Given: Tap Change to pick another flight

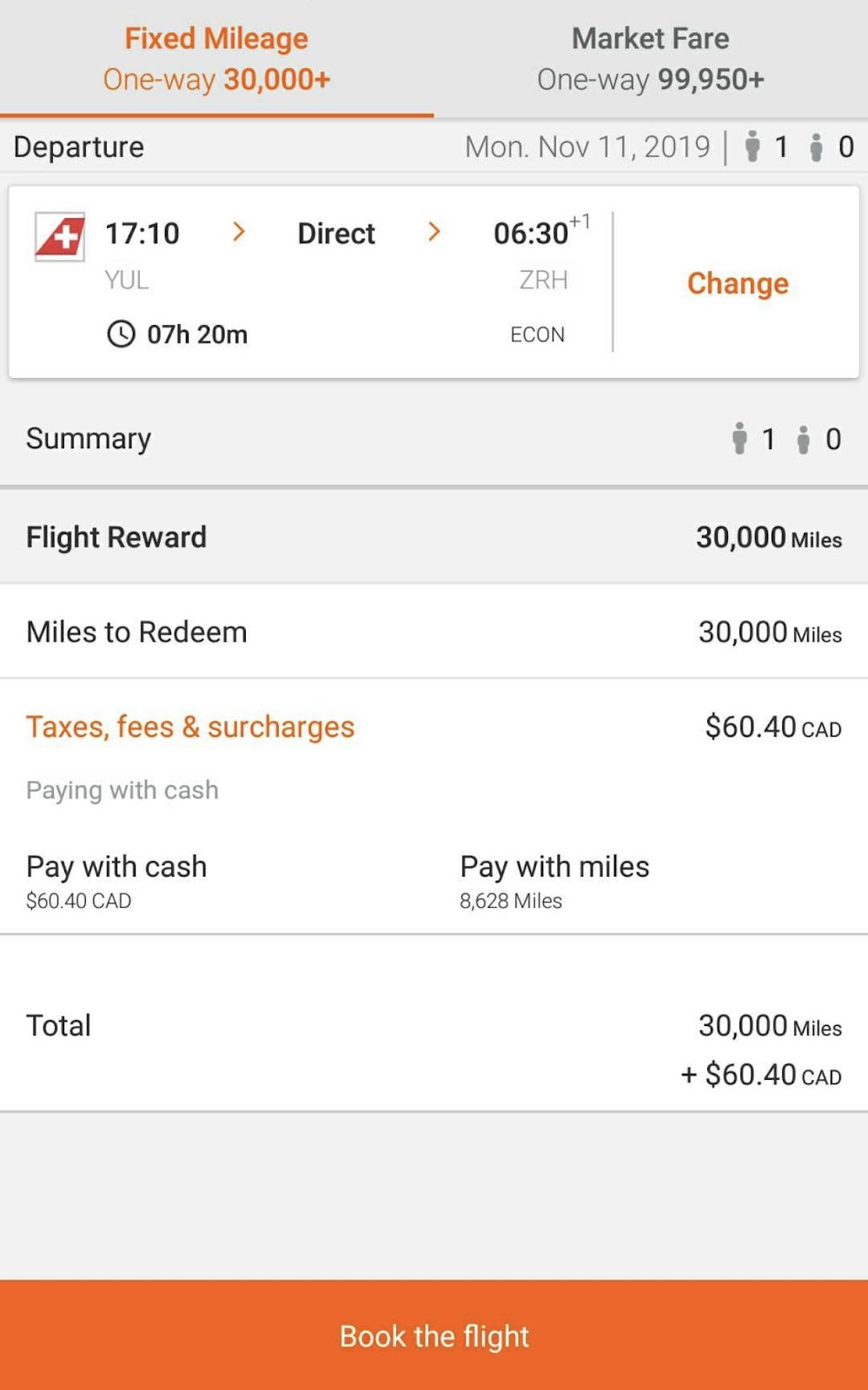Looking at the screenshot, I should (x=738, y=283).
